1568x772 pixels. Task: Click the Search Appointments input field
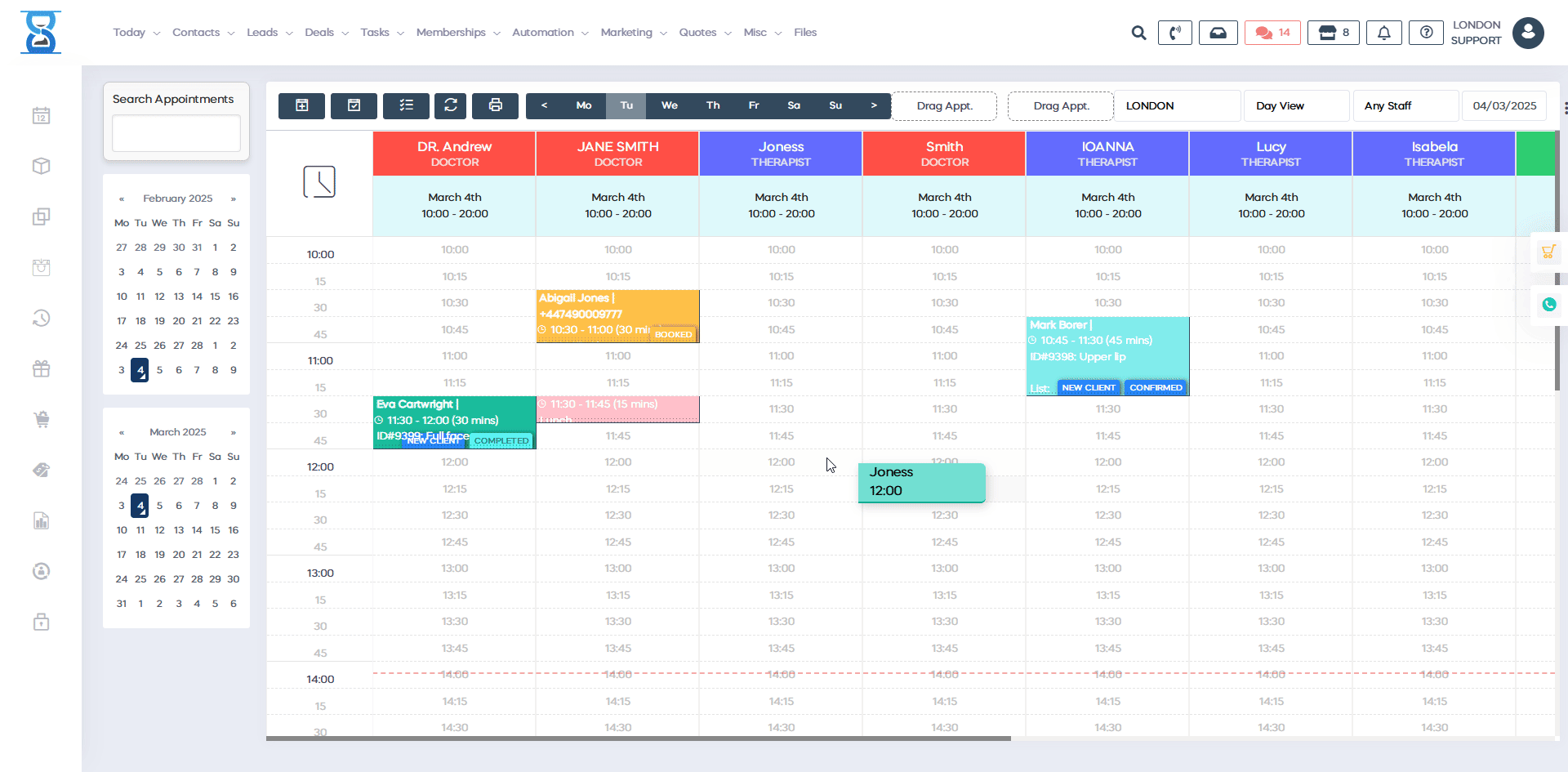pos(176,132)
